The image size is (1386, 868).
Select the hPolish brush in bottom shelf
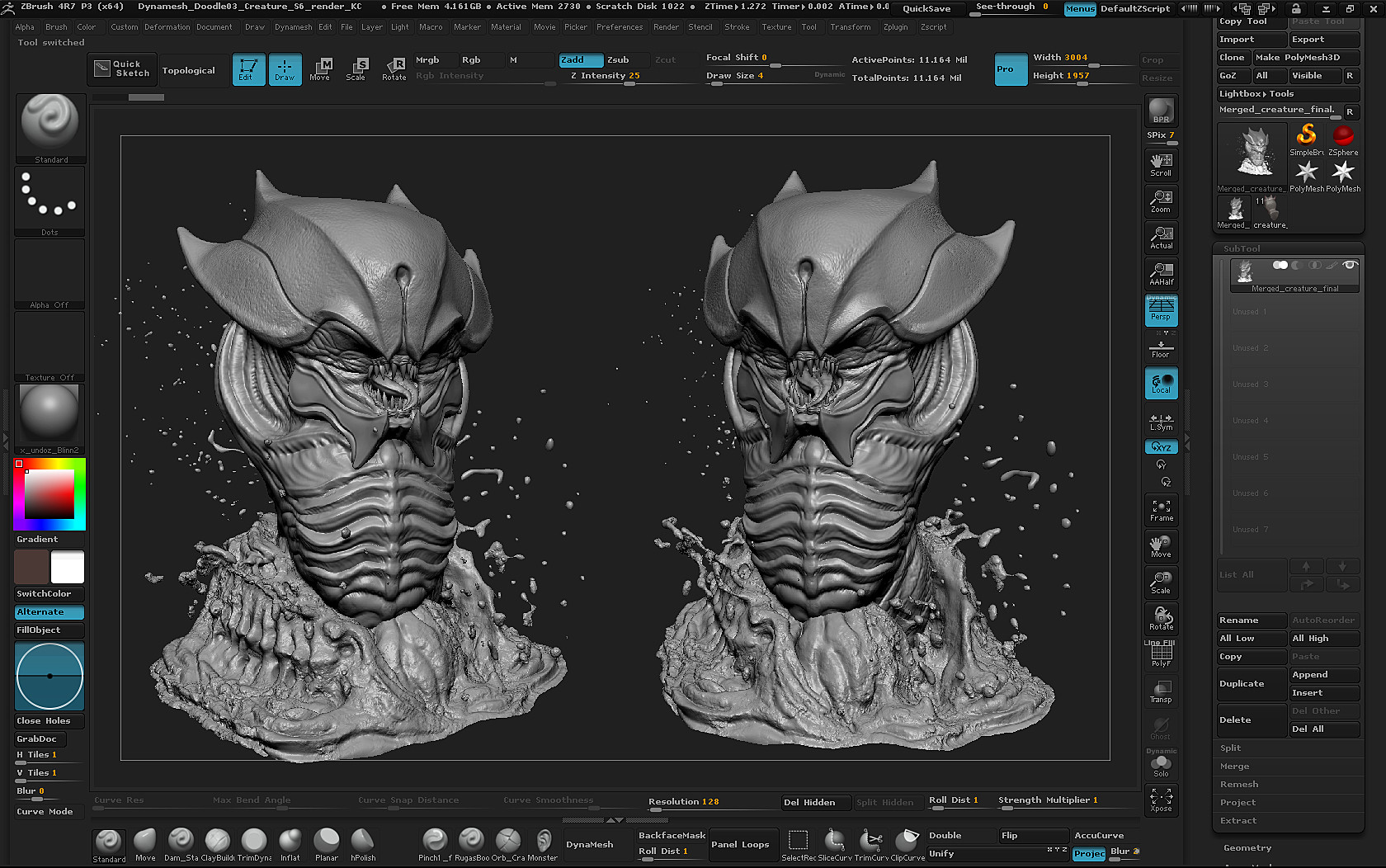tap(363, 846)
